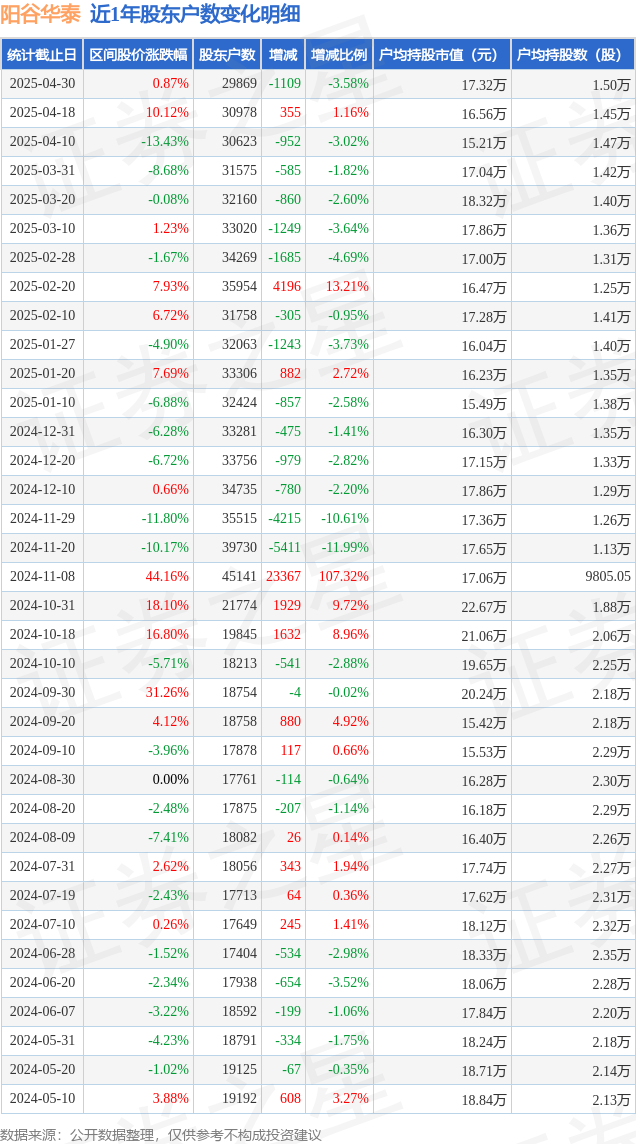Select the 股东户数 column header

tap(227, 55)
